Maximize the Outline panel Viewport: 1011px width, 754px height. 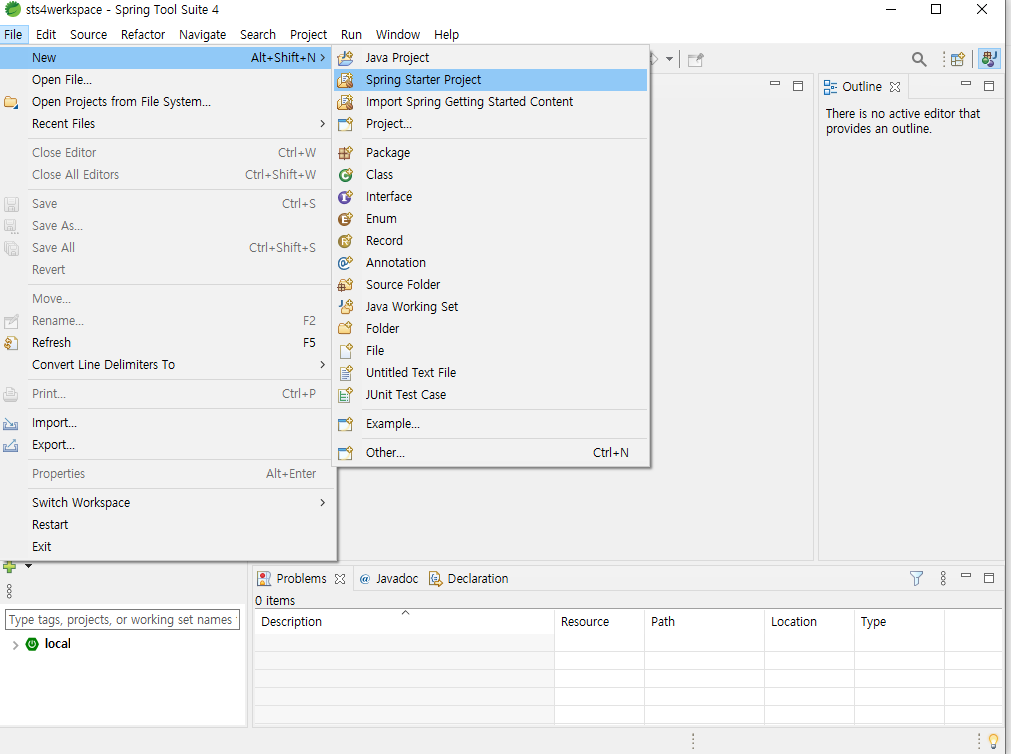(989, 86)
